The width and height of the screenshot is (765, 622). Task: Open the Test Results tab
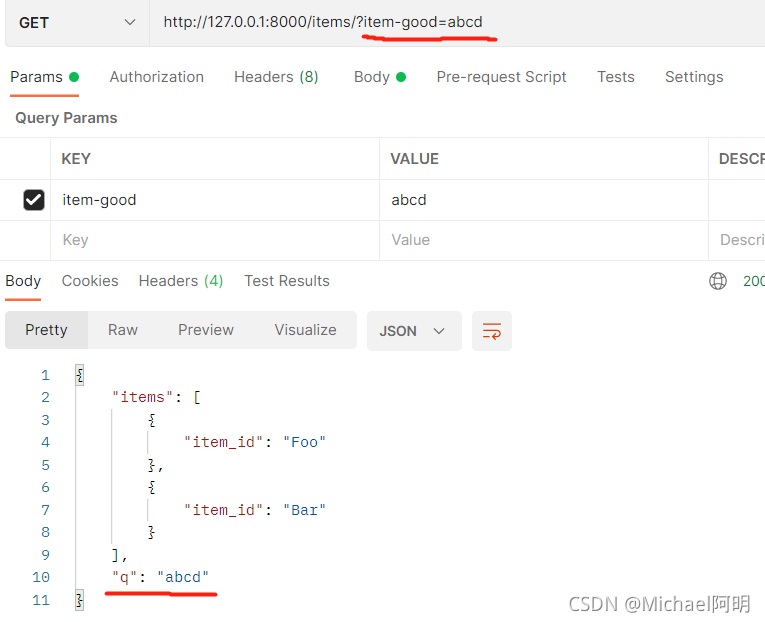tap(287, 281)
